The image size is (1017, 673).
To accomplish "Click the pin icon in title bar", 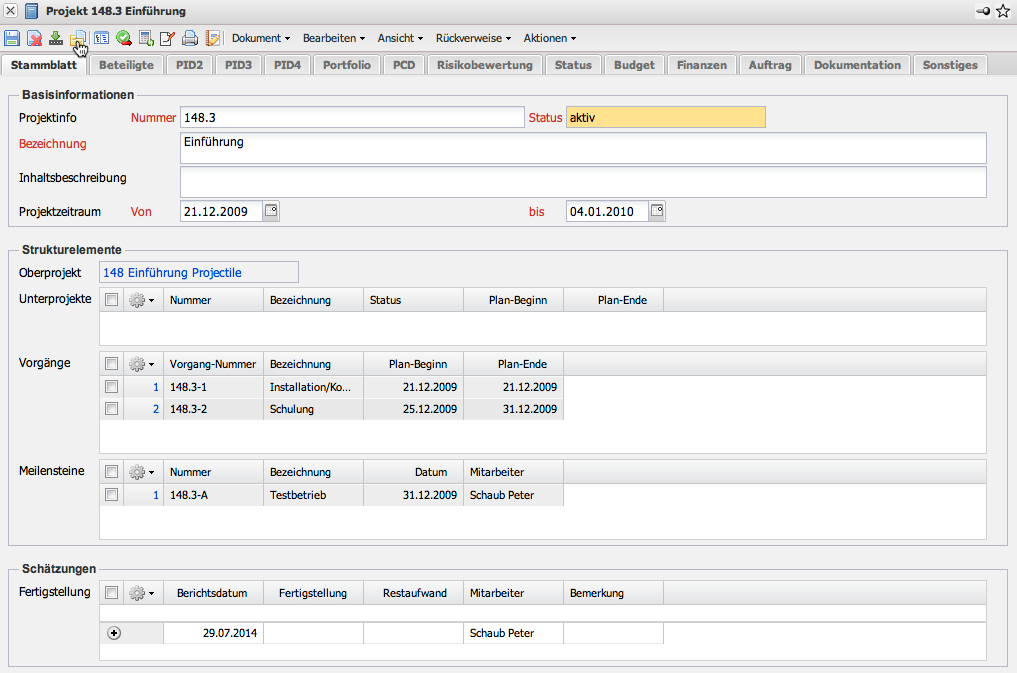I will (983, 11).
